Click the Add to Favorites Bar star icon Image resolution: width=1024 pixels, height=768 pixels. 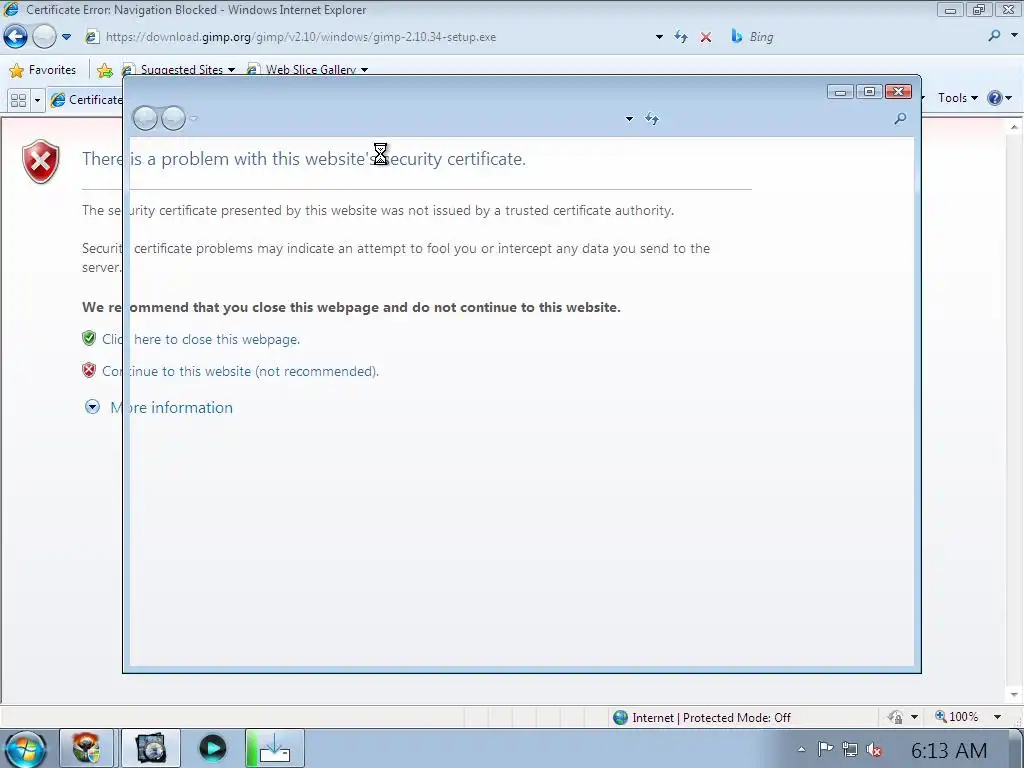coord(104,70)
